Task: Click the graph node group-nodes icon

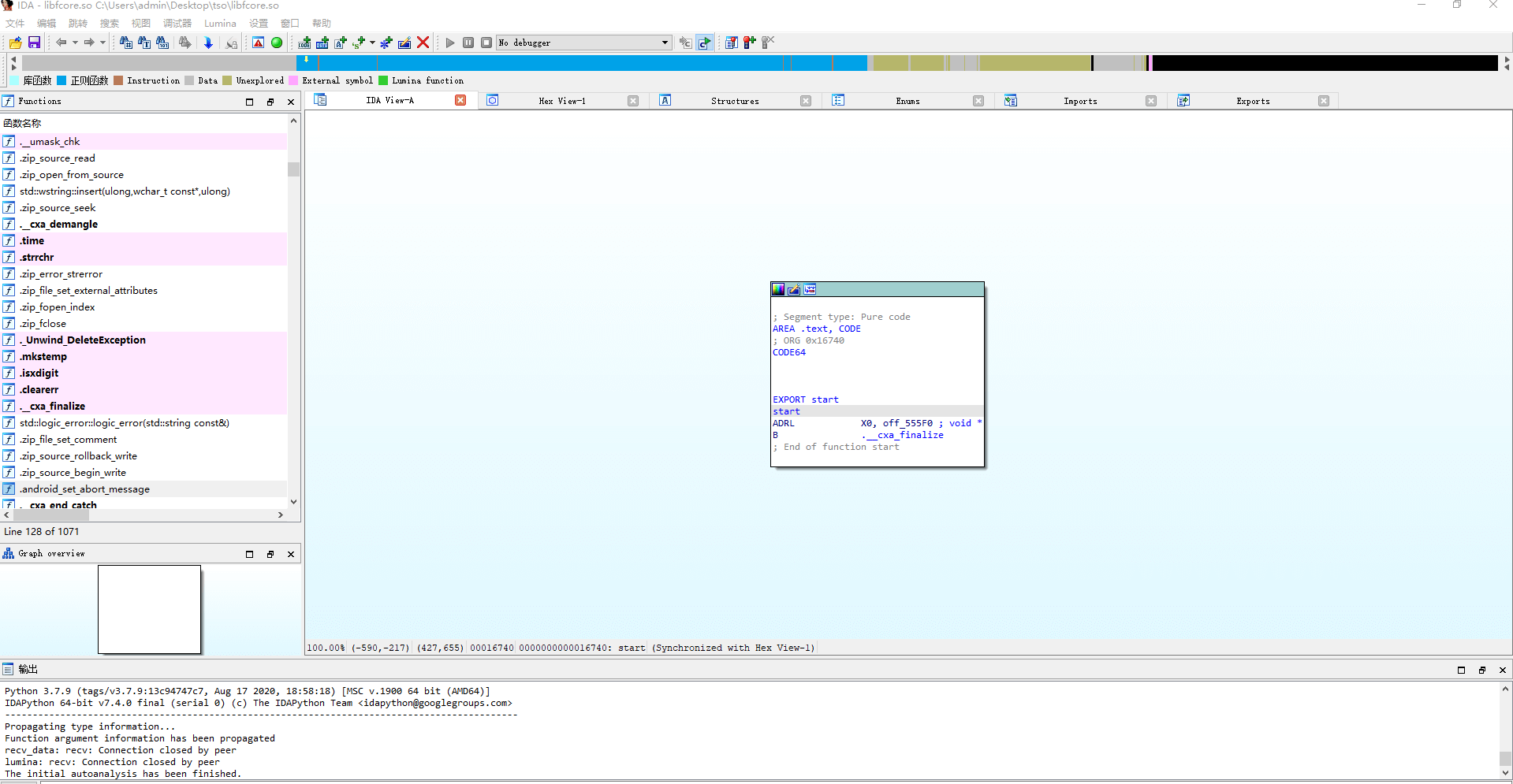Action: 810,289
